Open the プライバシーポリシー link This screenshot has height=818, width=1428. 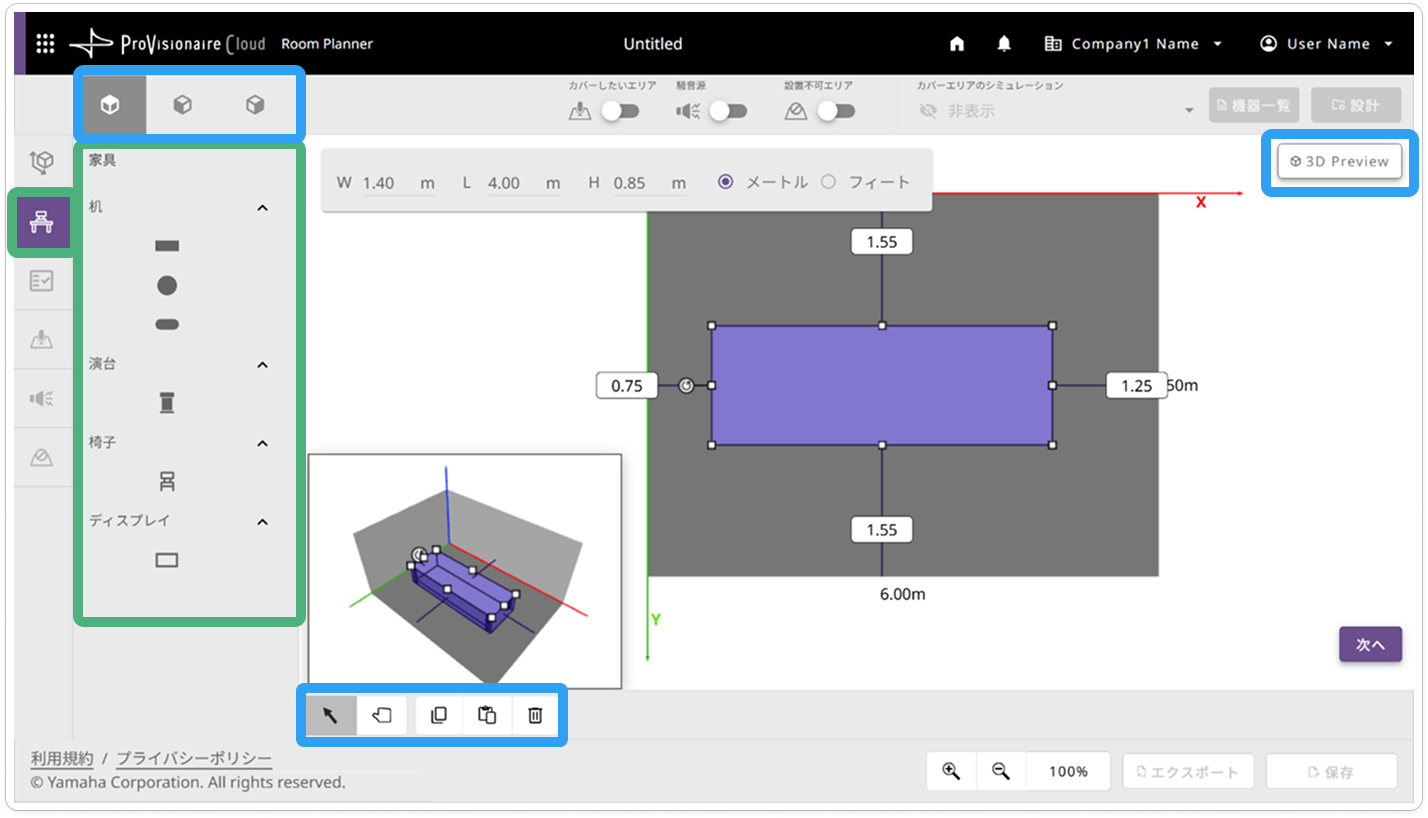[194, 758]
